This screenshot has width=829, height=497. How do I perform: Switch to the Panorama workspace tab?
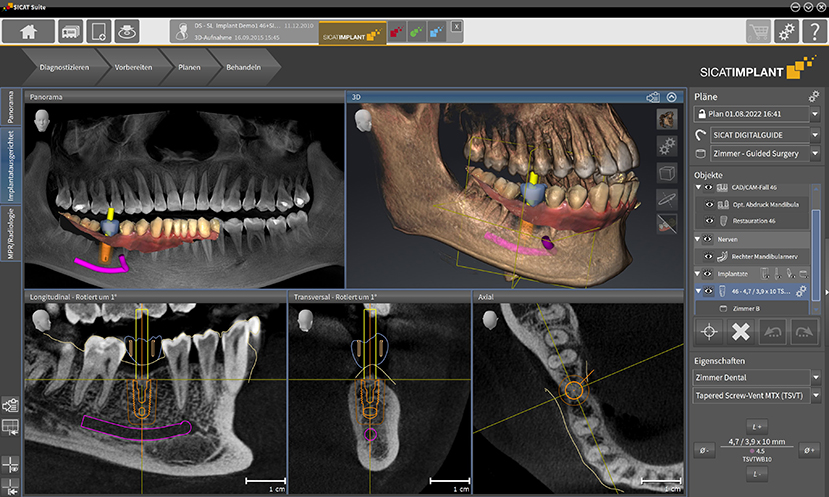tap(11, 107)
